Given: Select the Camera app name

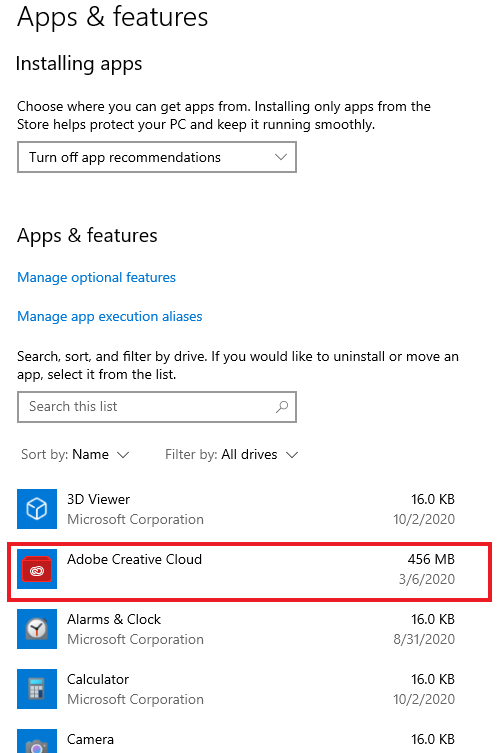Looking at the screenshot, I should pos(90,740).
